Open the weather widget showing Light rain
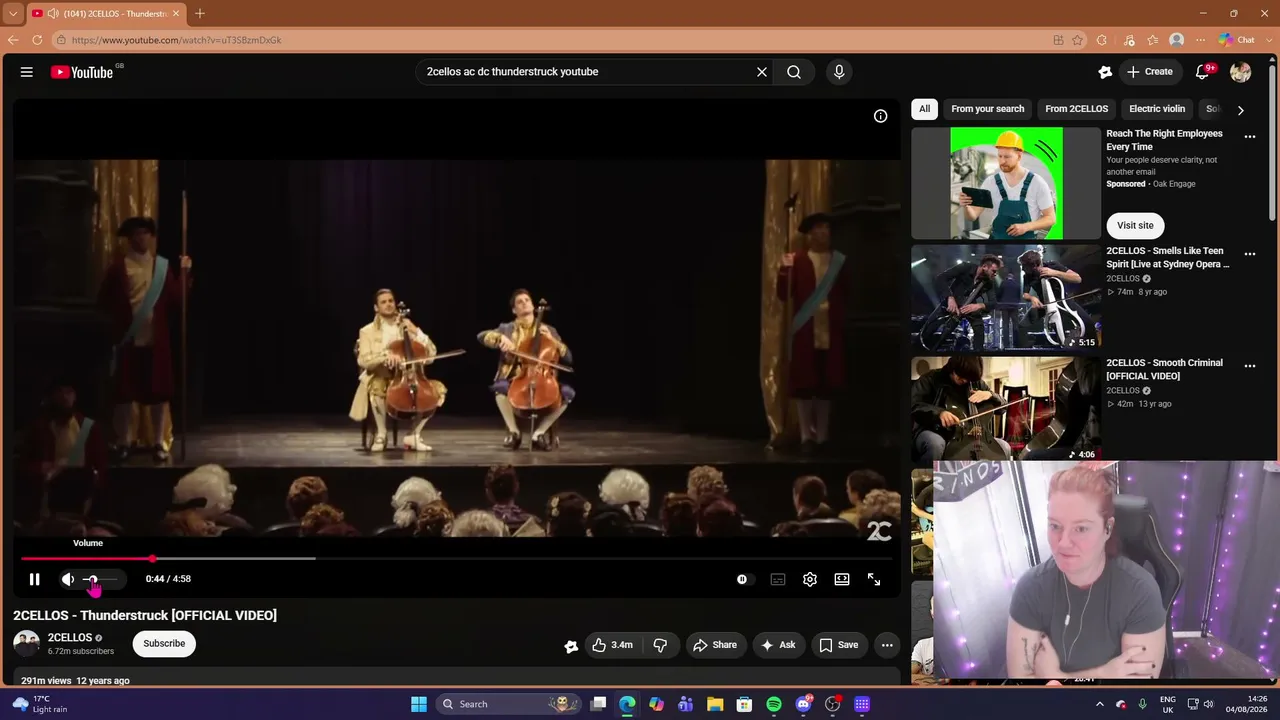1280x720 pixels. coord(40,704)
